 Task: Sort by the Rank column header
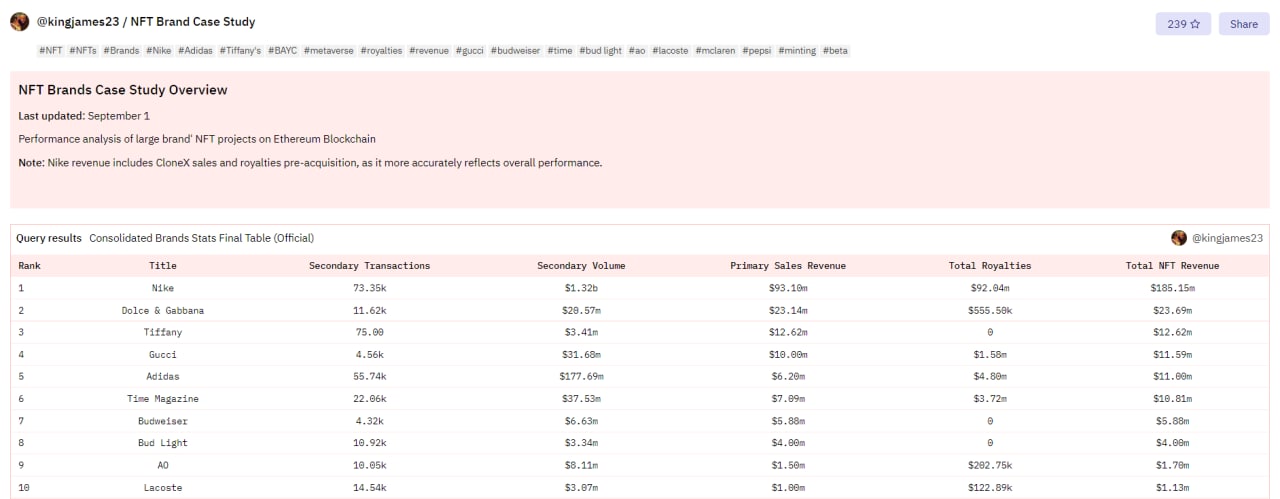coord(29,266)
